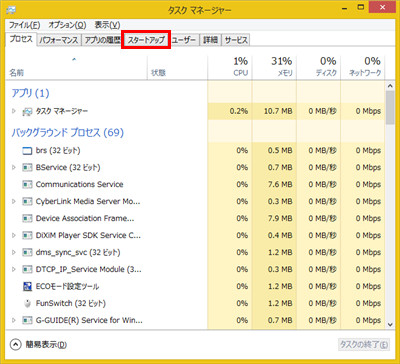Screen dimensions: 400x364
Task: Click the 0.5 MB memory value
Action: pyautogui.click(x=280, y=151)
